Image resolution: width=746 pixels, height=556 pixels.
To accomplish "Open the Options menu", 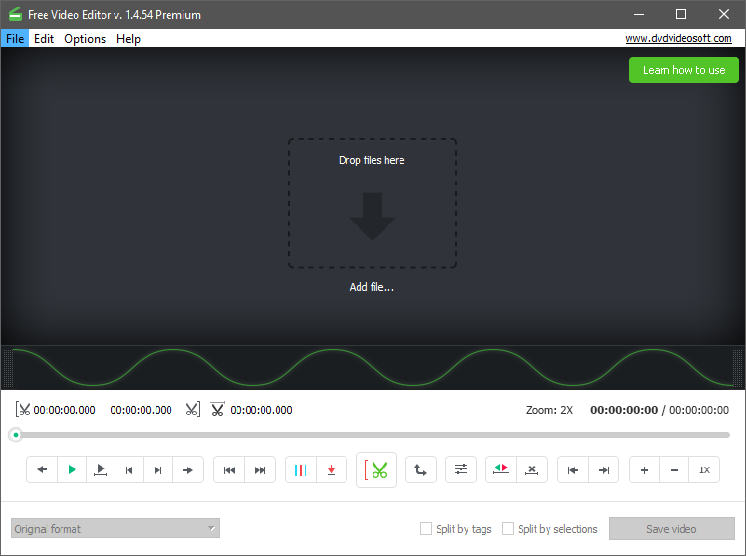I will pyautogui.click(x=85, y=39).
